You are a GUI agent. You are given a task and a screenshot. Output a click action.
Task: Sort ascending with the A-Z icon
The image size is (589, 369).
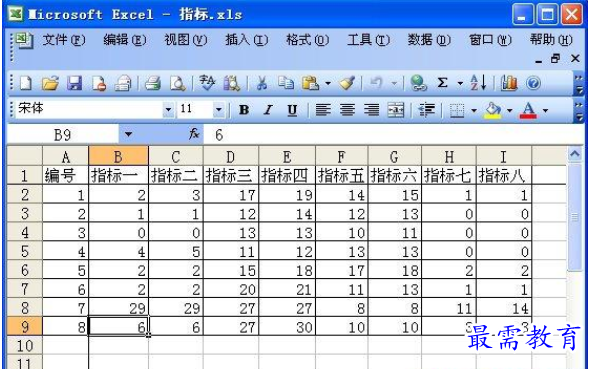click(478, 83)
